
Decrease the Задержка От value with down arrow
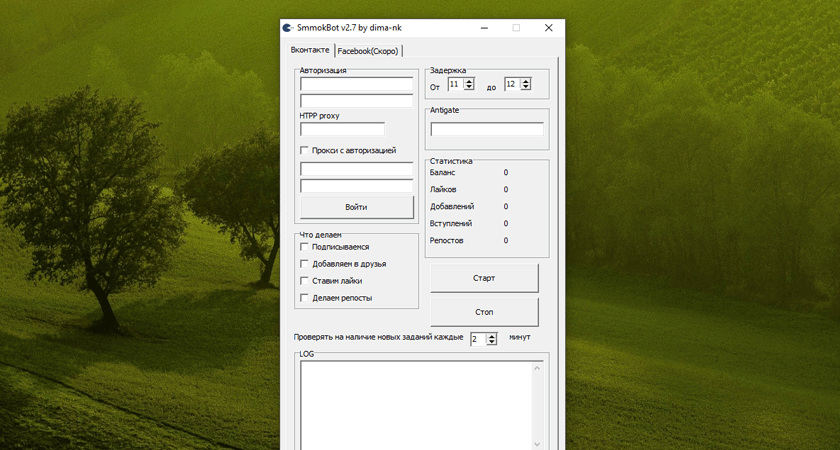[x=470, y=87]
